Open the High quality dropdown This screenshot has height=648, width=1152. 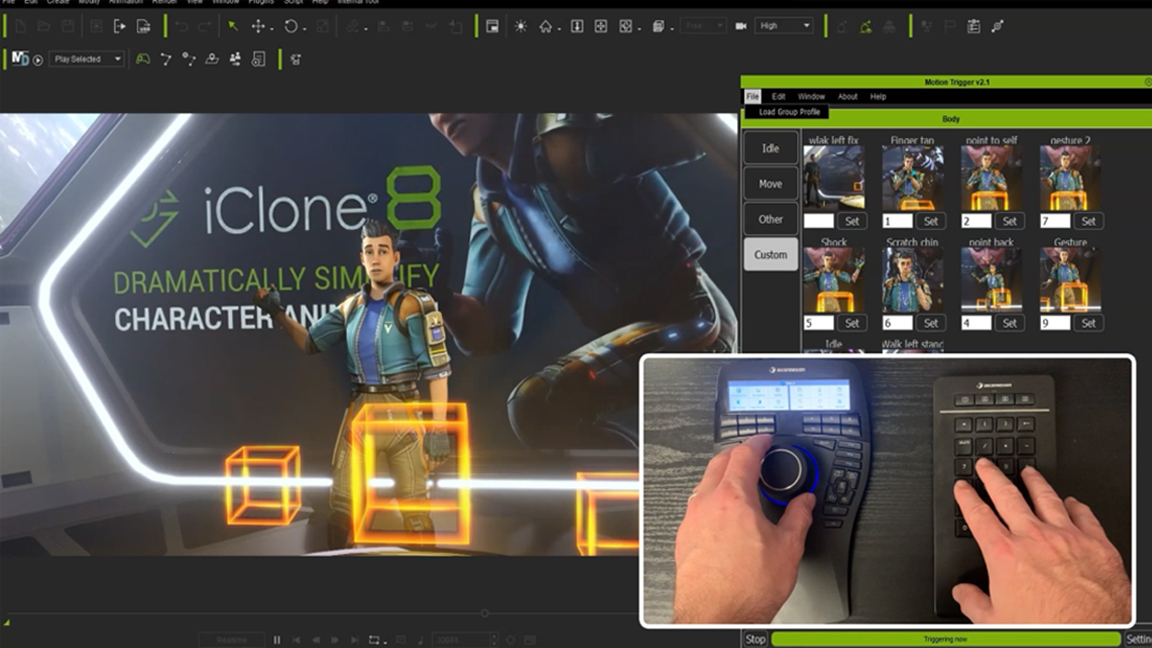pyautogui.click(x=784, y=26)
